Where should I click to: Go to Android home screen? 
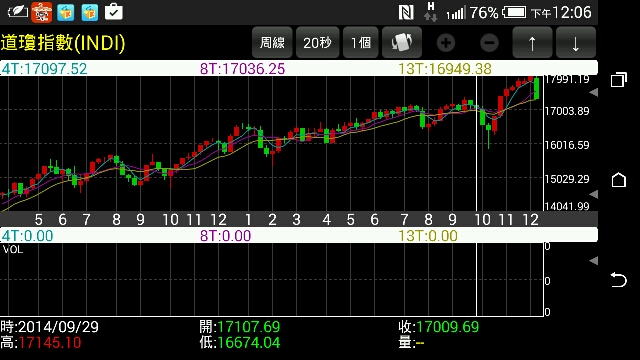point(619,180)
